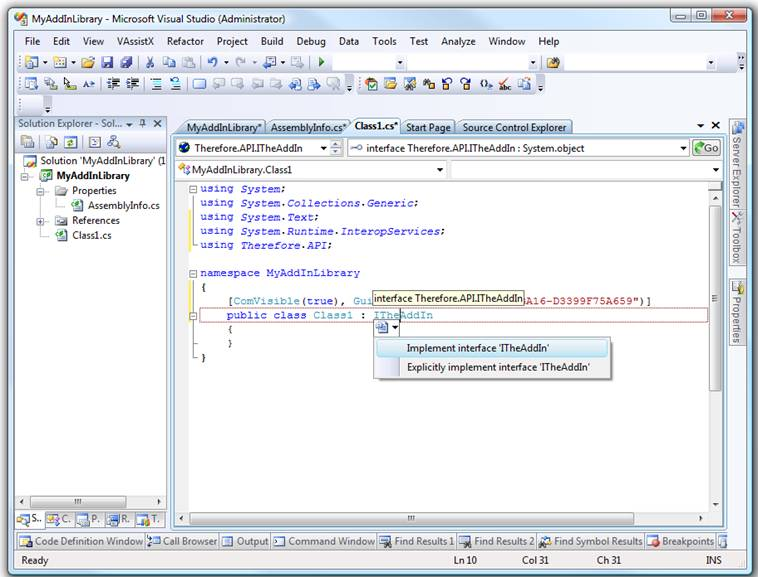The height and width of the screenshot is (577, 758).
Task: Switch to AssemblyInfo.cs tab
Action: pyautogui.click(x=308, y=128)
